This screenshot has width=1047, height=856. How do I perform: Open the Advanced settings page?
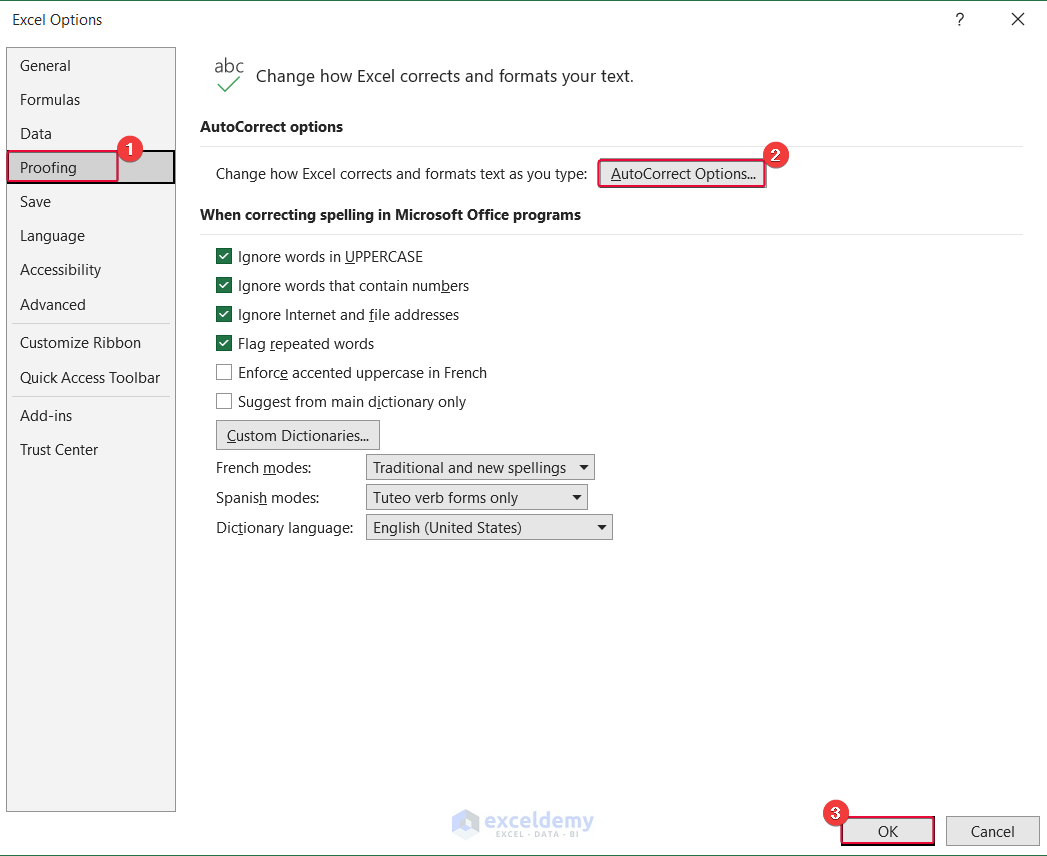pyautogui.click(x=50, y=304)
